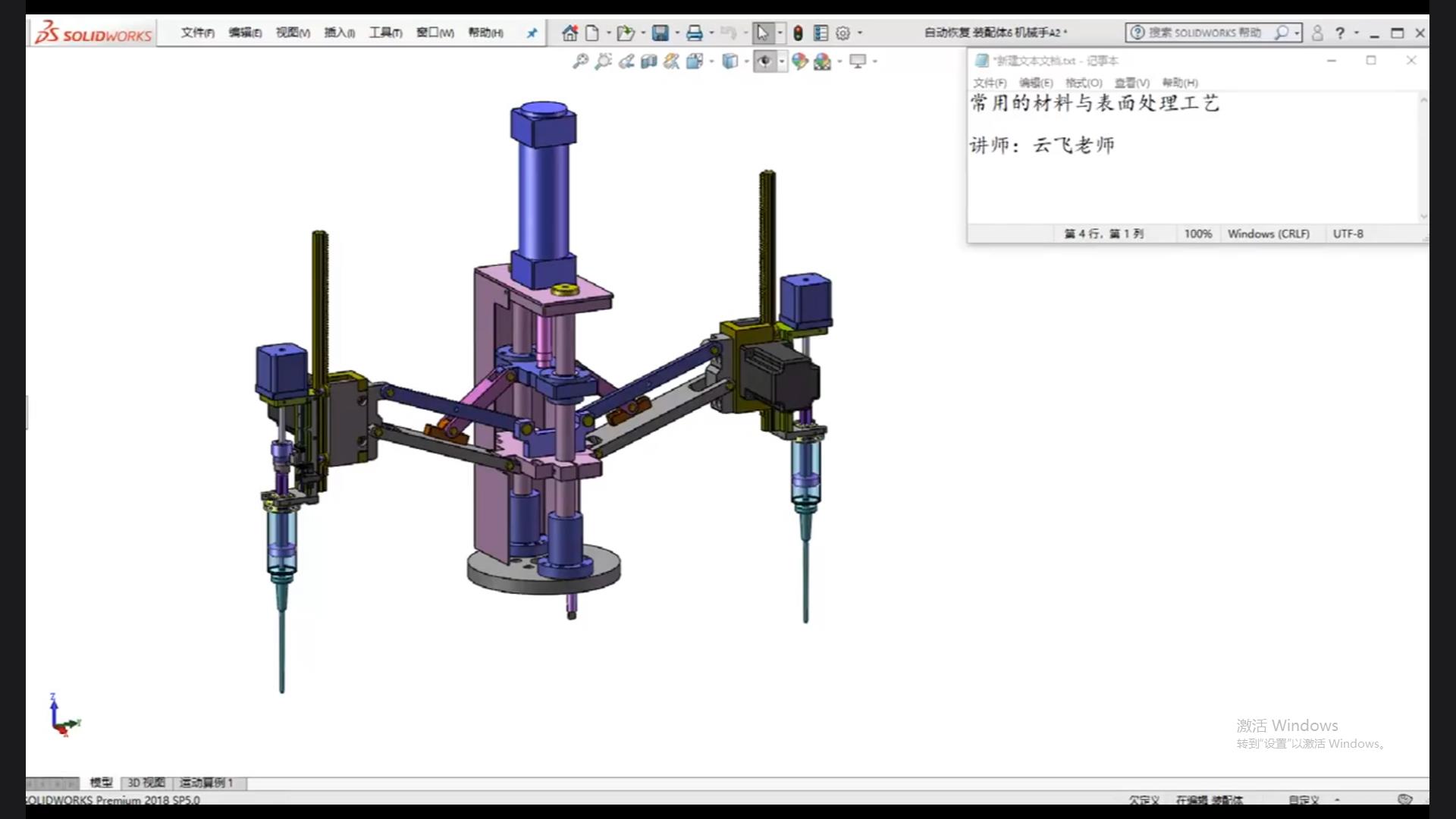
Task: Expand the Apply Scene dropdown arrow
Action: pyautogui.click(x=839, y=61)
